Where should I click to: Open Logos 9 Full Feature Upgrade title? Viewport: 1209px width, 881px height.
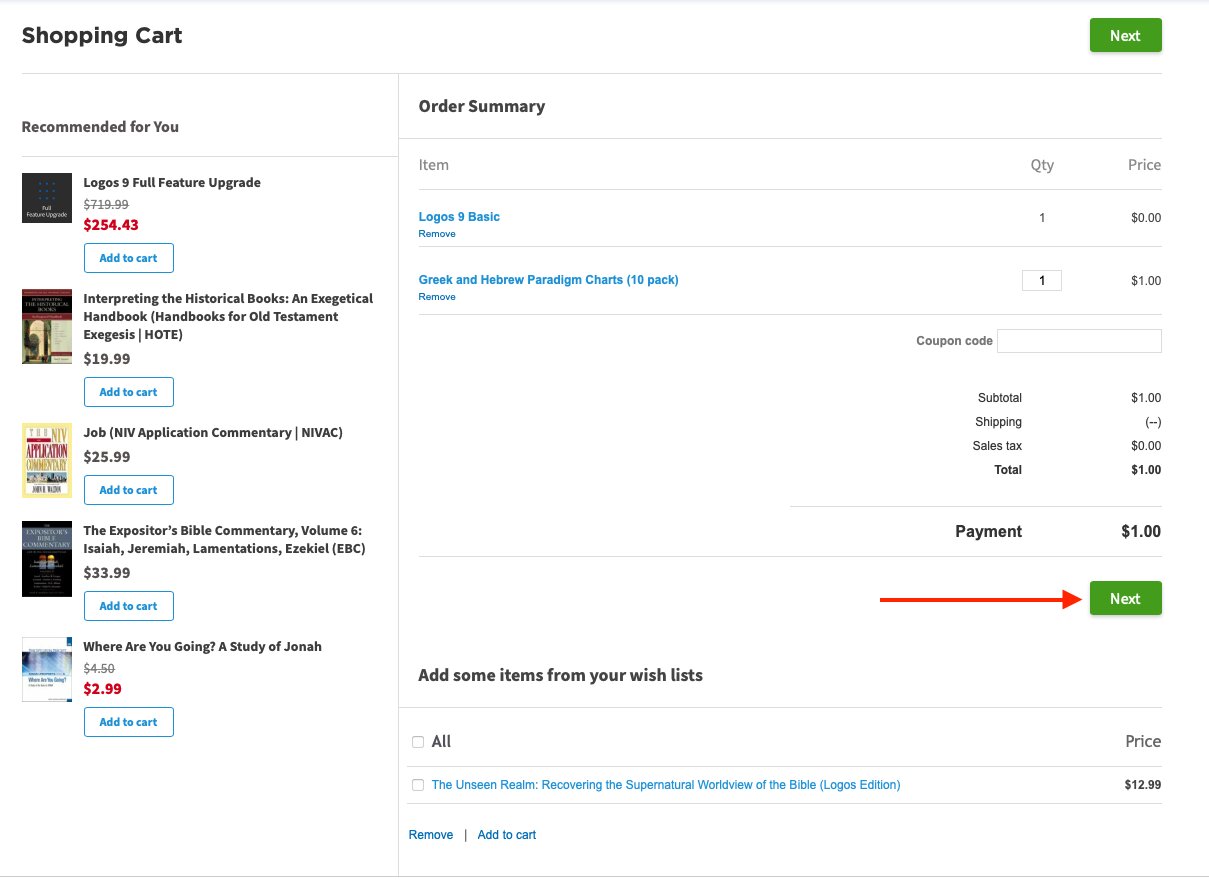point(172,183)
